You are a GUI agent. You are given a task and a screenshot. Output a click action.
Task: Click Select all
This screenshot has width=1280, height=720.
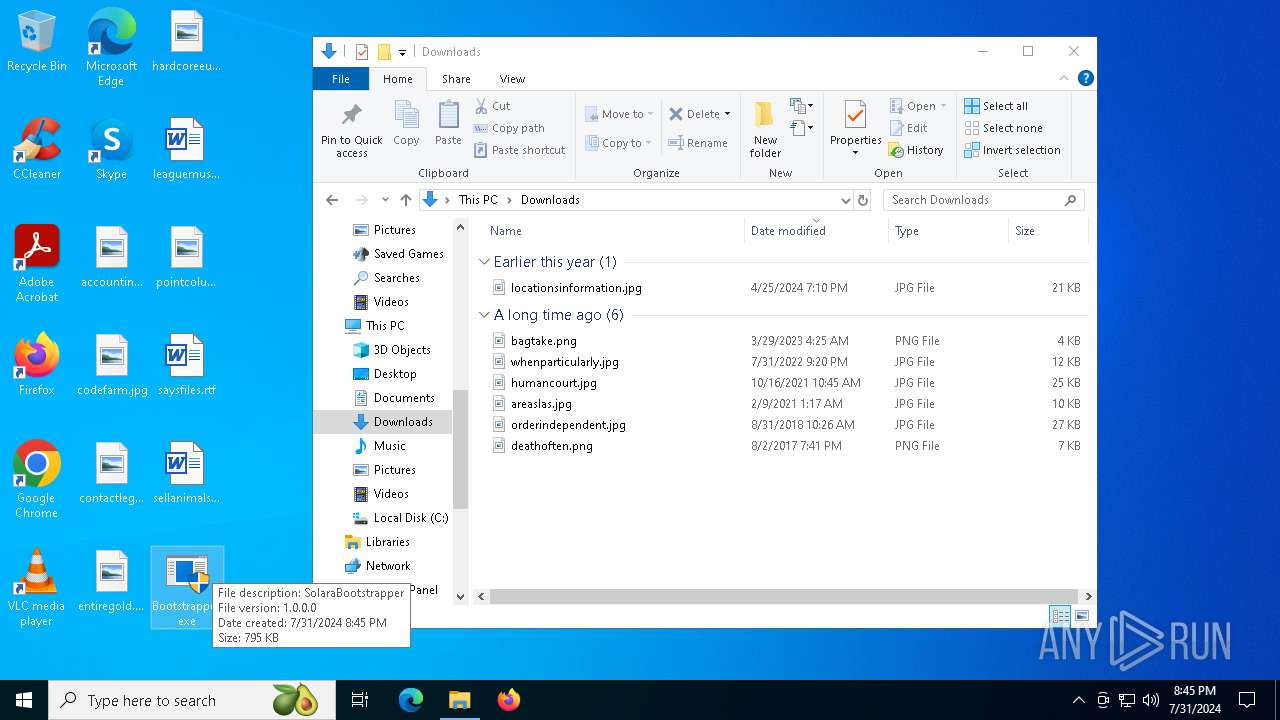pyautogui.click(x=996, y=106)
